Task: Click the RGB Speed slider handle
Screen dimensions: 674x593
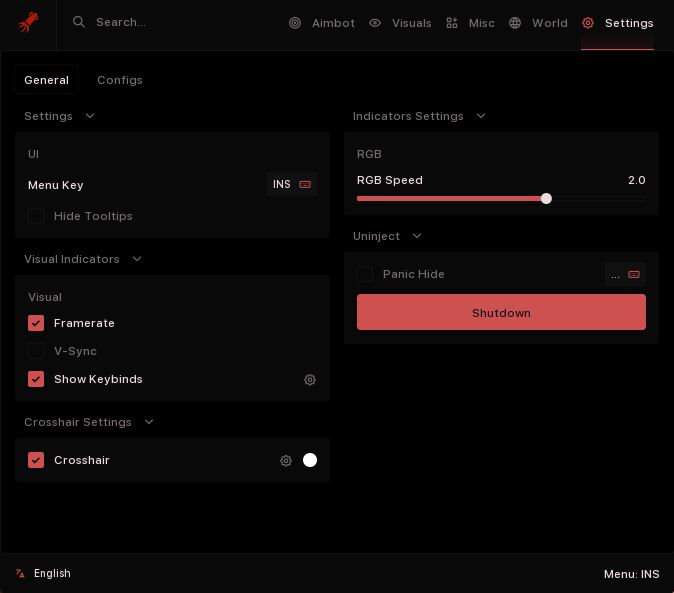Action: coord(546,199)
